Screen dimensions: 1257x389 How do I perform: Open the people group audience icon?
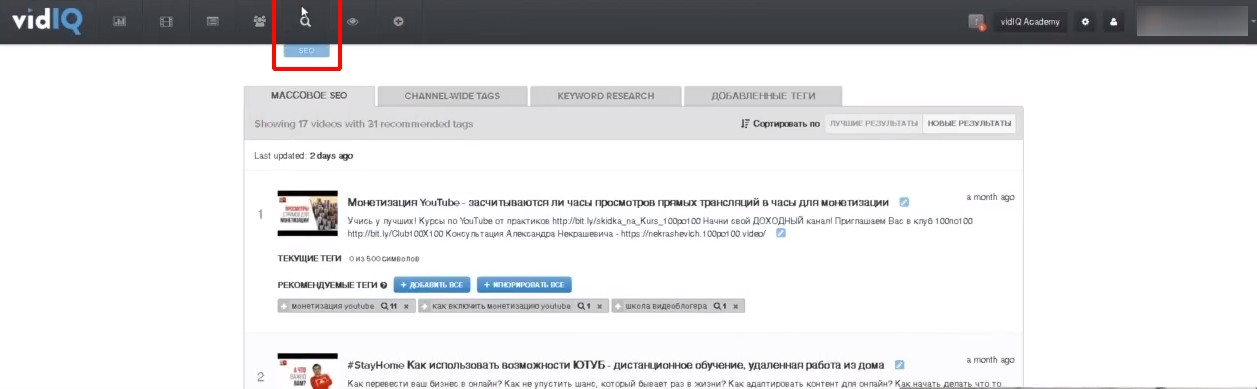[259, 21]
